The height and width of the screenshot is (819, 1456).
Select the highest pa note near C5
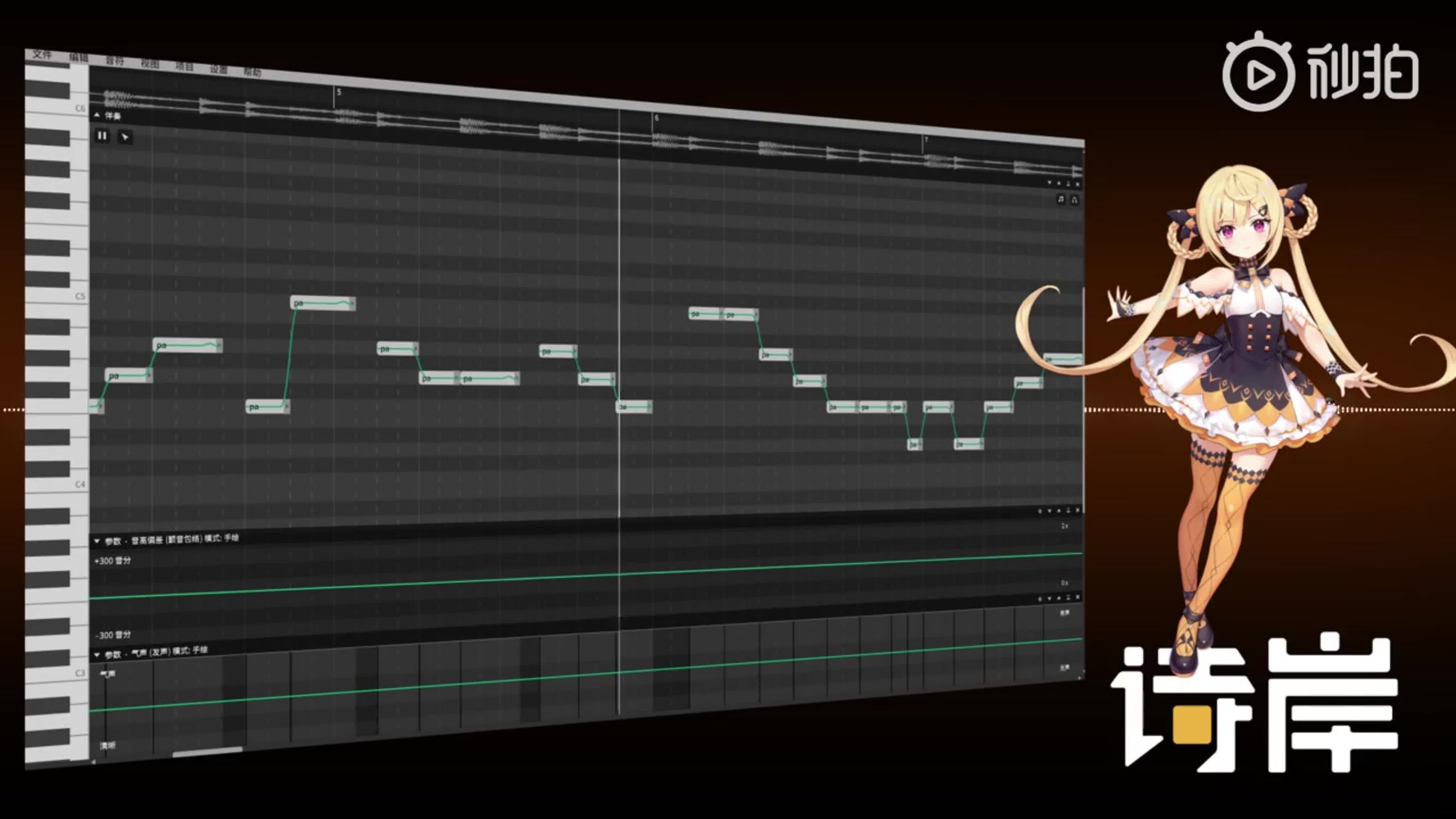tap(323, 304)
